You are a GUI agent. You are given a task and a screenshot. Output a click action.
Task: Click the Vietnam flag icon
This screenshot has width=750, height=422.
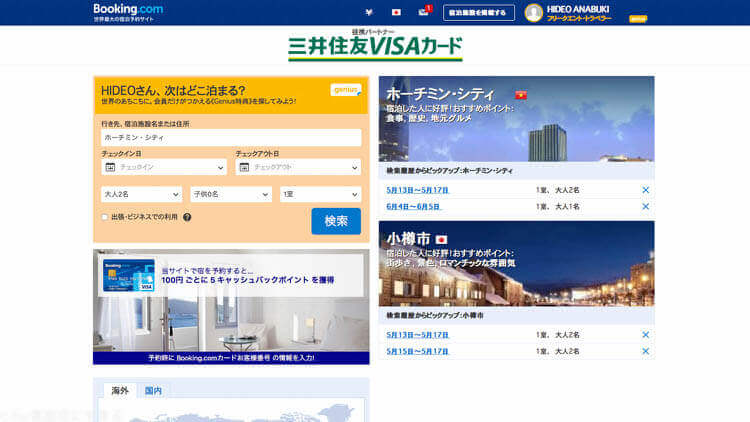[521, 95]
